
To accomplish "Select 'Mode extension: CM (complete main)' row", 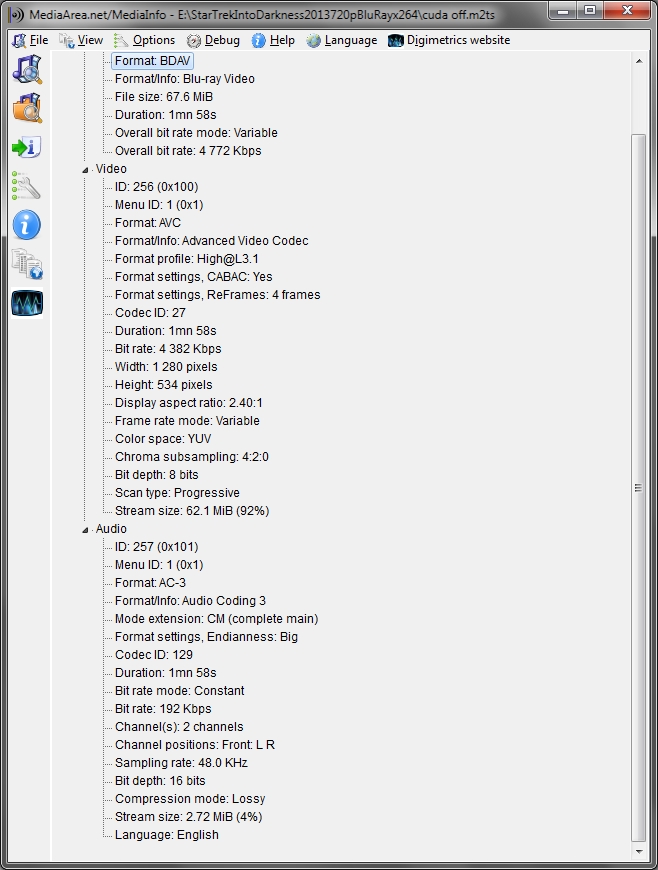I will click(x=216, y=619).
